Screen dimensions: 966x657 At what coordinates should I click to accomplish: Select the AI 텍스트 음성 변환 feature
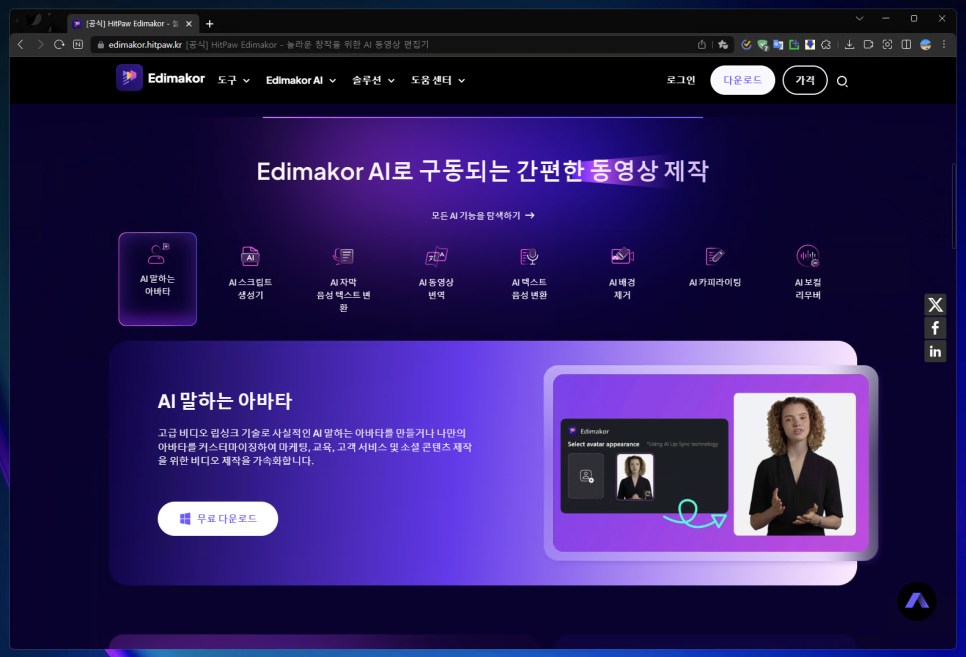click(x=529, y=272)
